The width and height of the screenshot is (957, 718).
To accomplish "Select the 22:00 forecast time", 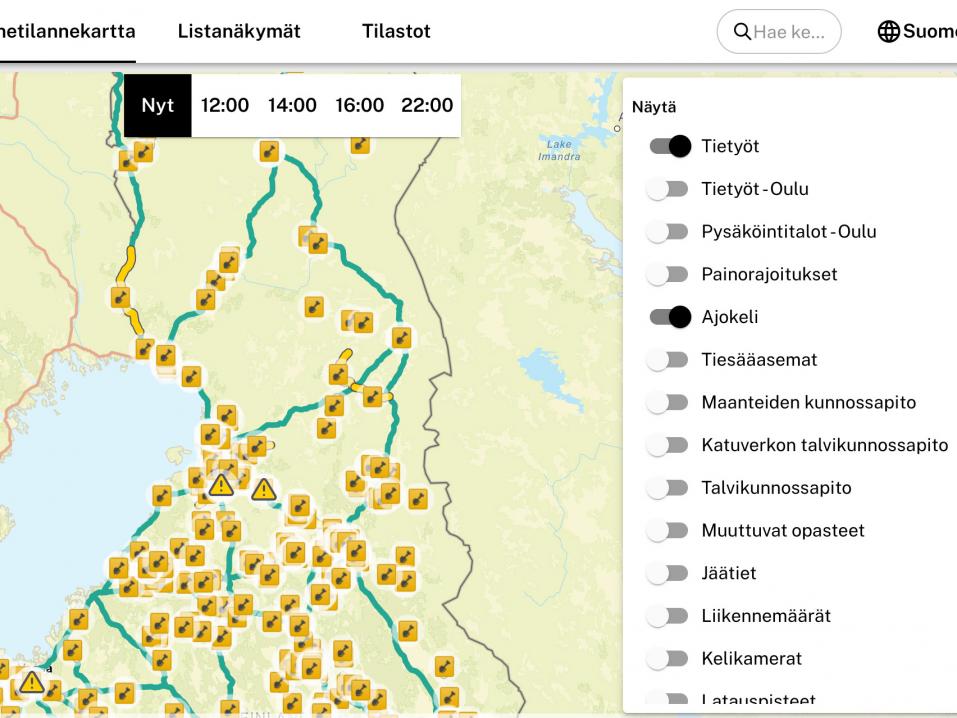I will pos(427,105).
